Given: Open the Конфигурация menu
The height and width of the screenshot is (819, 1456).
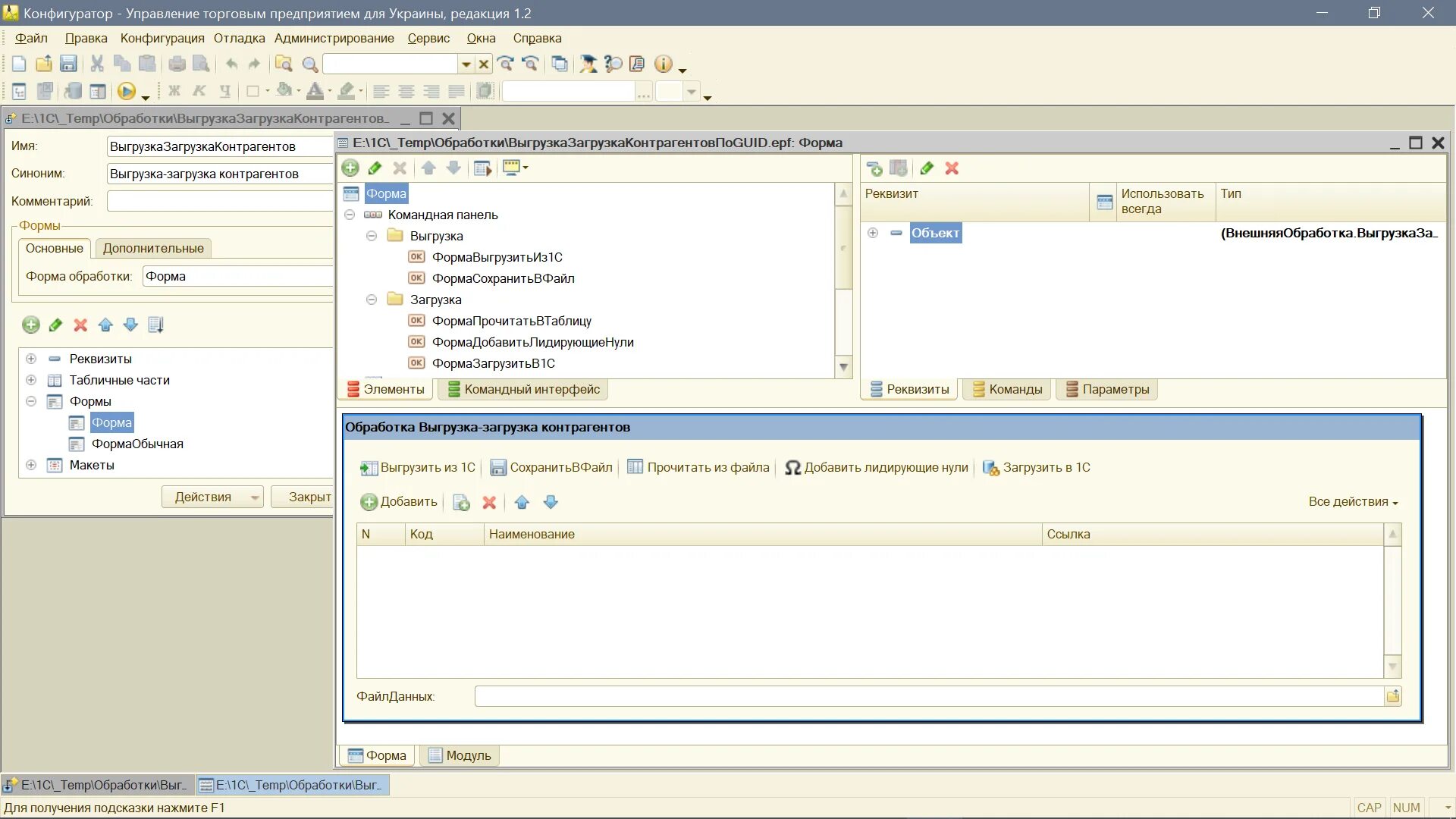Looking at the screenshot, I should click(162, 38).
